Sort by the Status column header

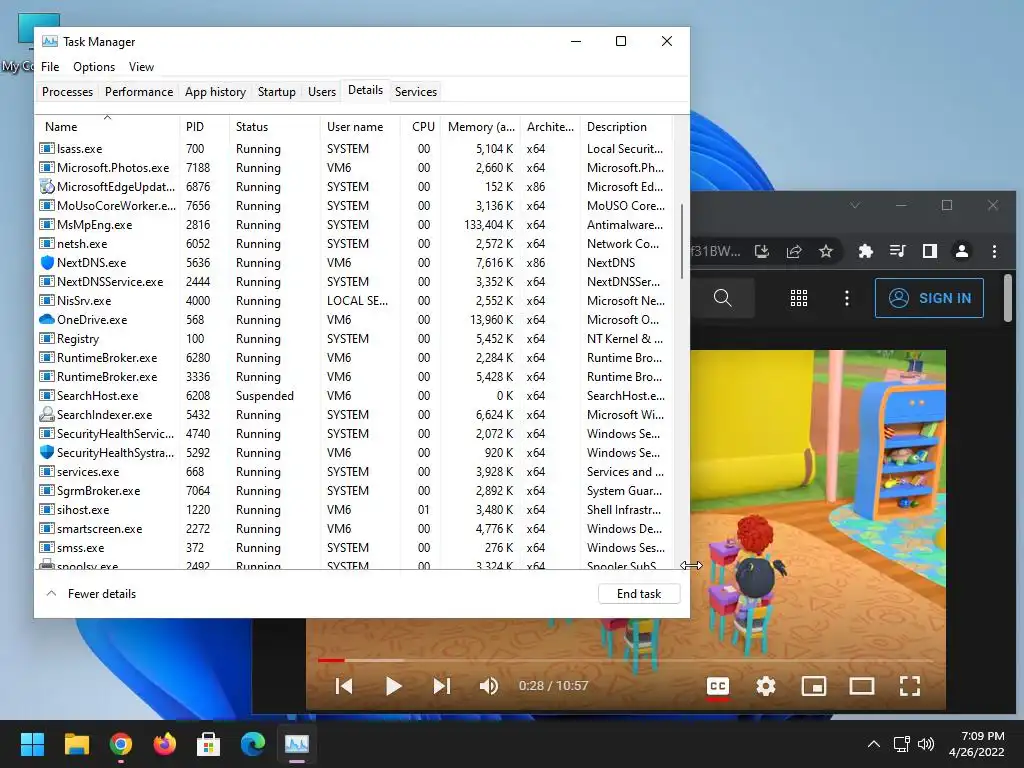tap(274, 127)
